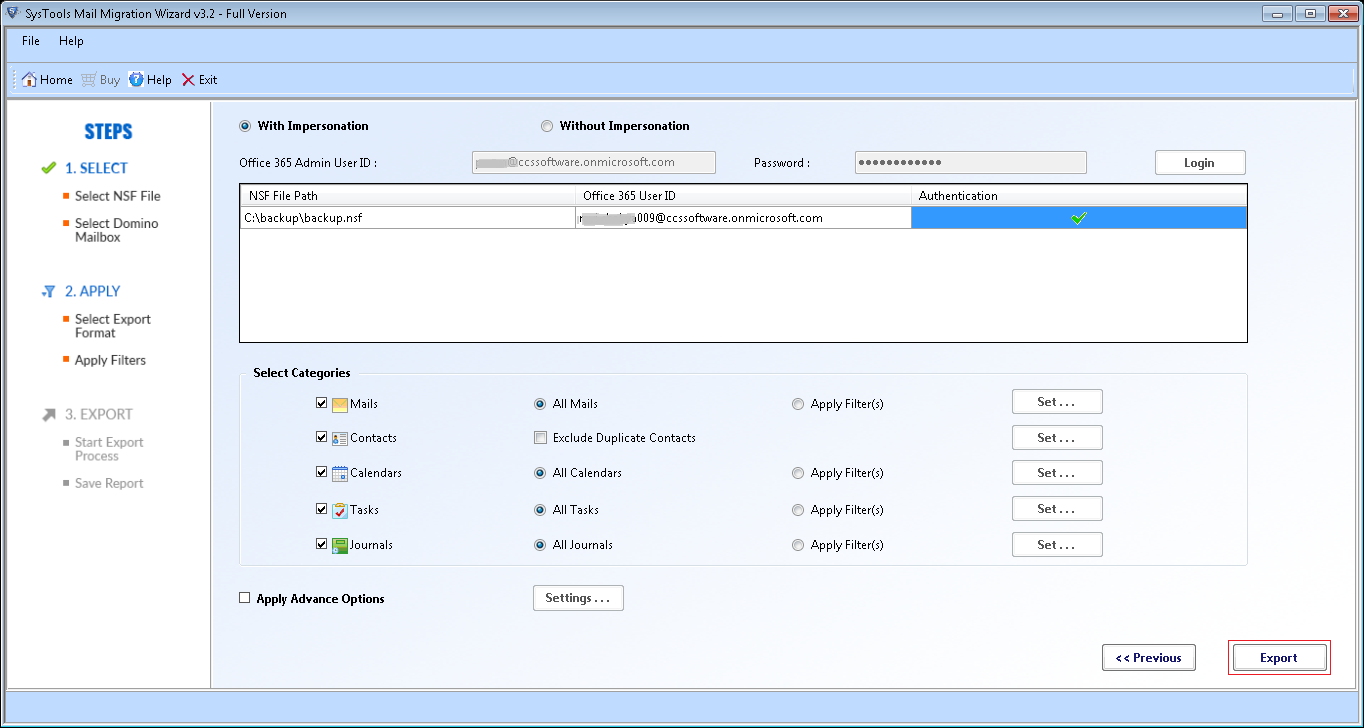Viewport: 1364px width, 728px height.
Task: Enable Exclude Duplicate Contacts
Action: click(x=540, y=438)
